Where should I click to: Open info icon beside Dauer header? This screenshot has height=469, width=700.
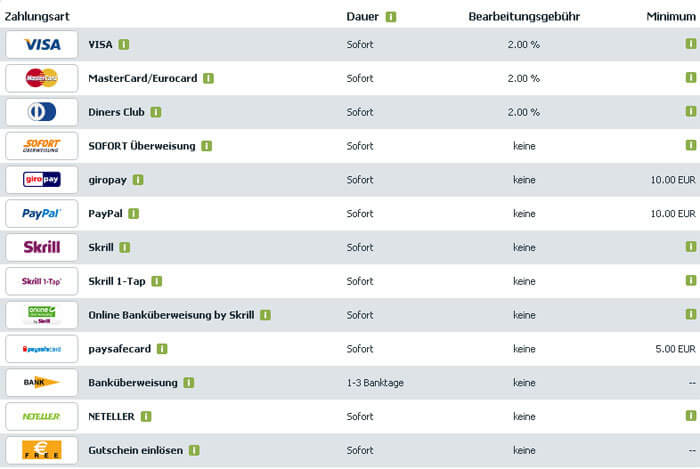391,17
